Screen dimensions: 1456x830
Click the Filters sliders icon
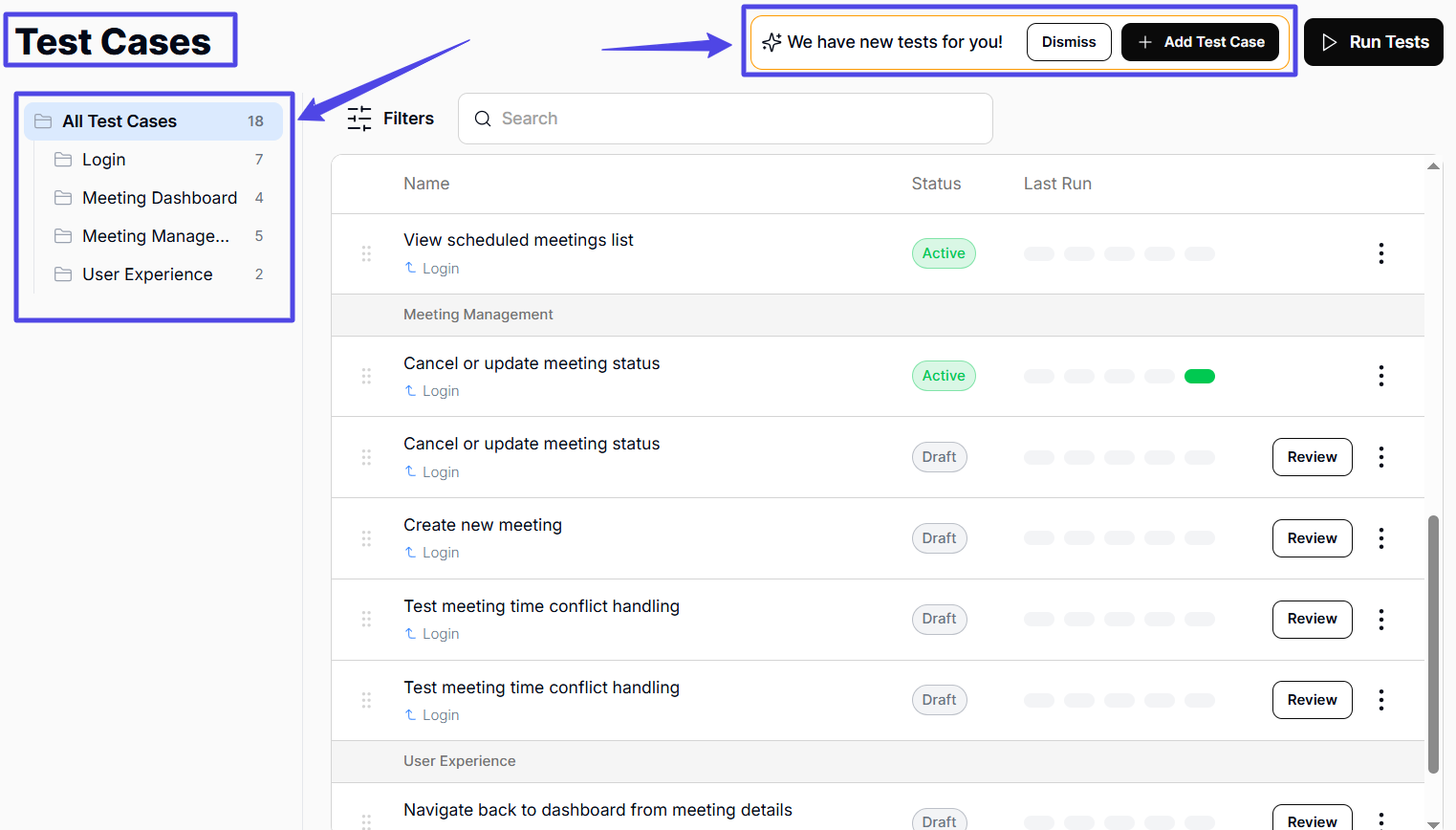(359, 119)
